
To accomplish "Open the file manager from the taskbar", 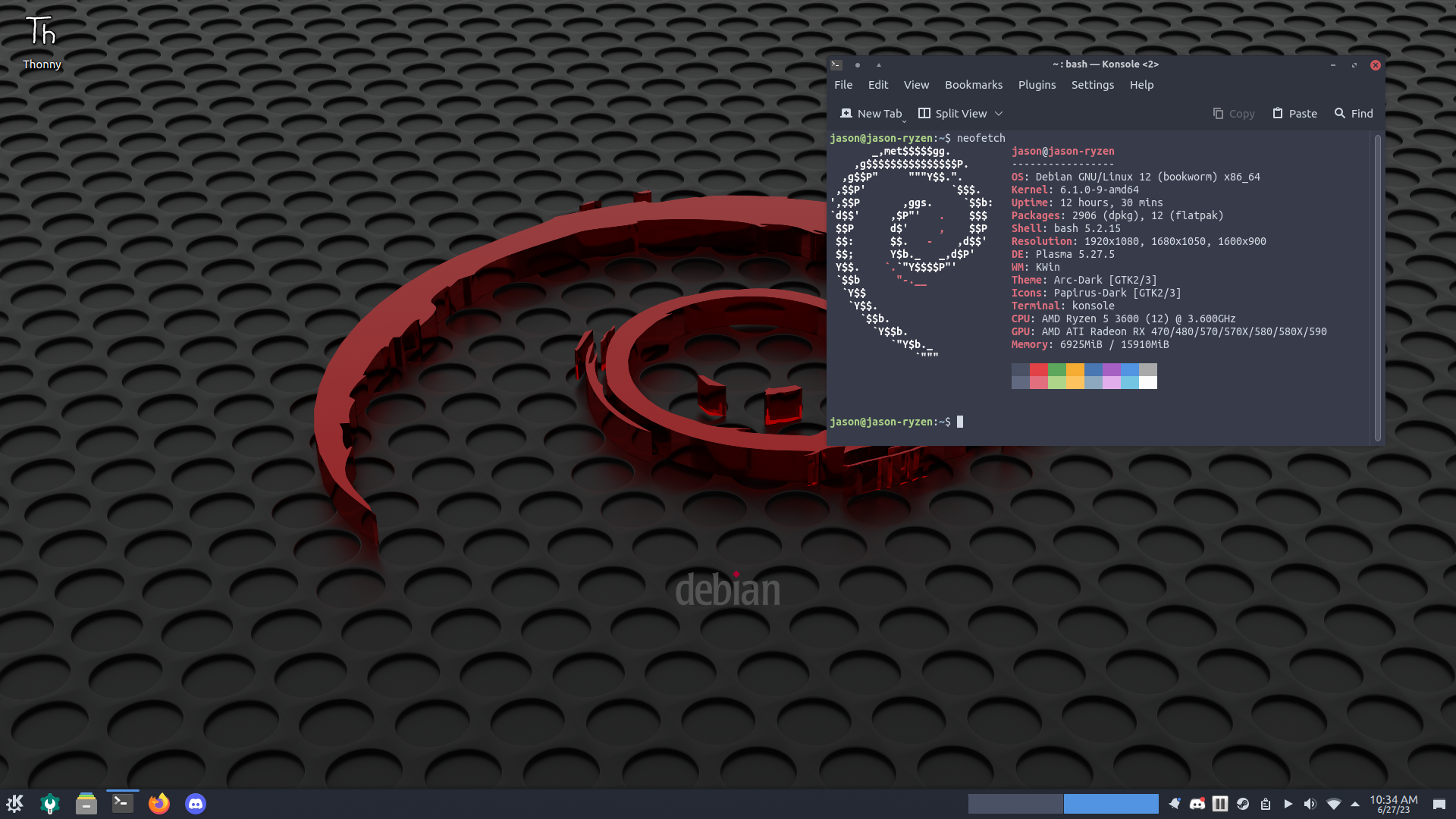I will 86,804.
